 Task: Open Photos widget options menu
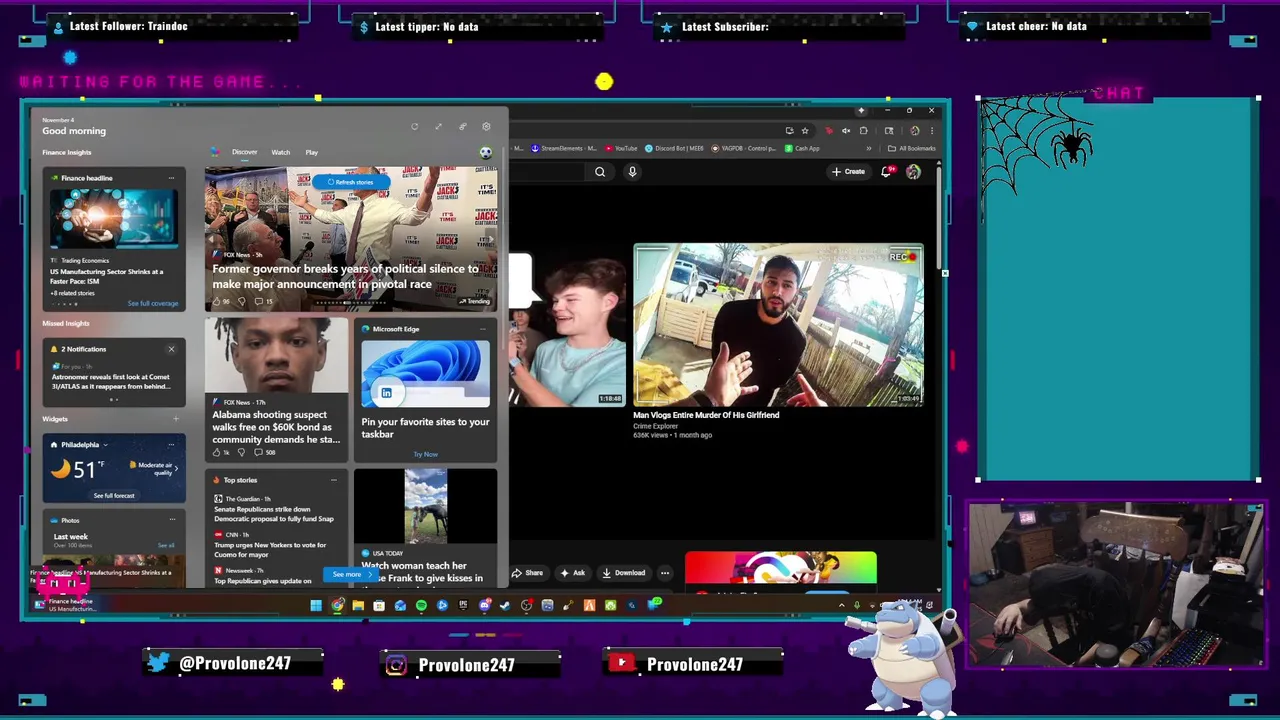coord(171,520)
